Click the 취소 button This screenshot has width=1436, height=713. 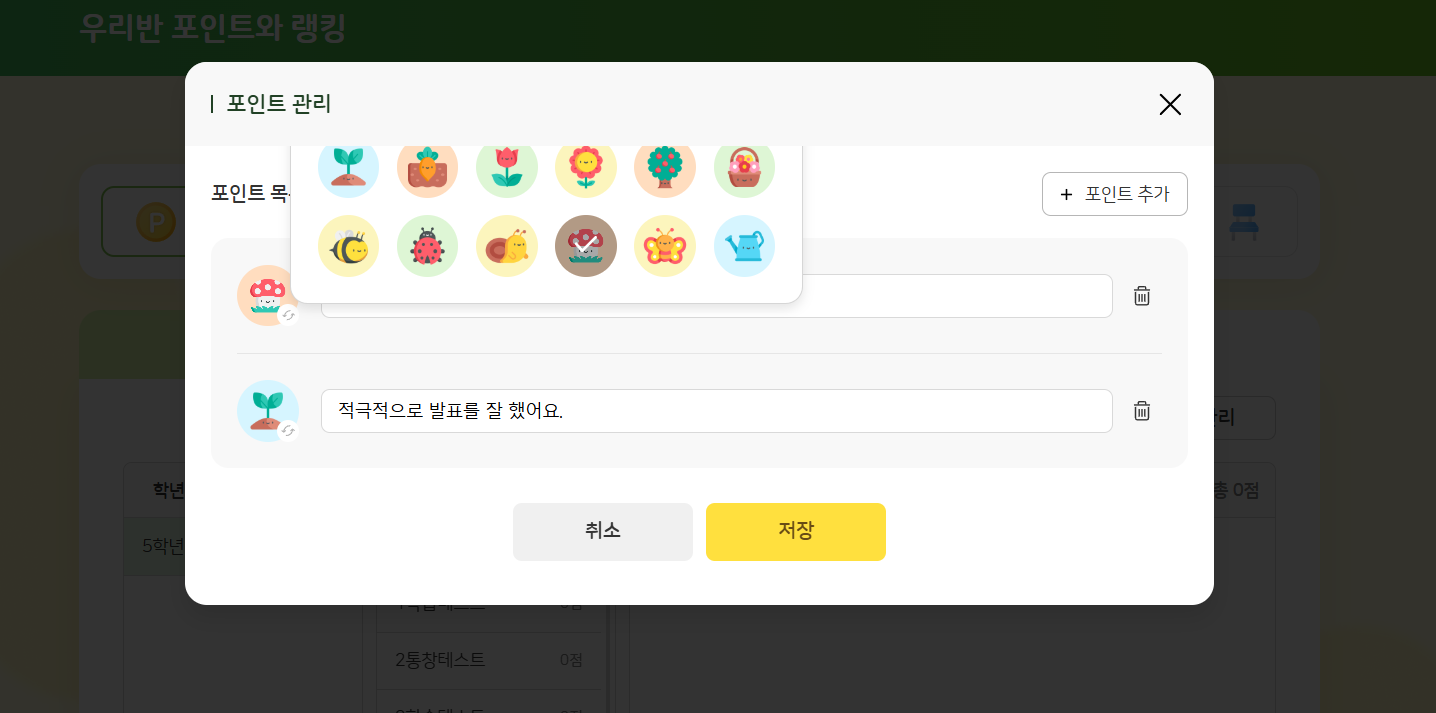(x=603, y=532)
